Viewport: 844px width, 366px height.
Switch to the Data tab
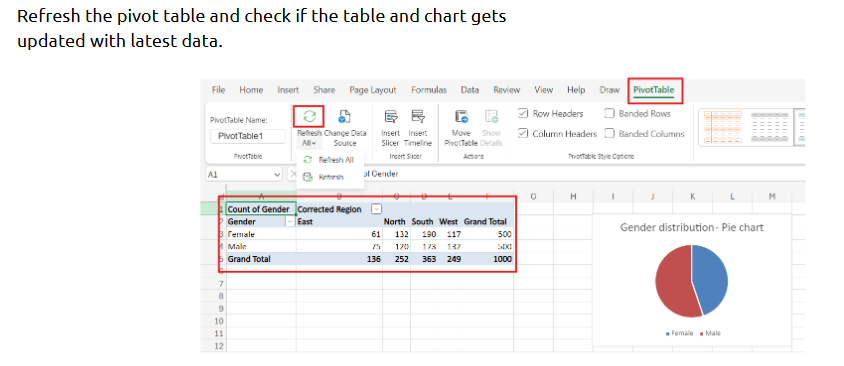coord(470,90)
